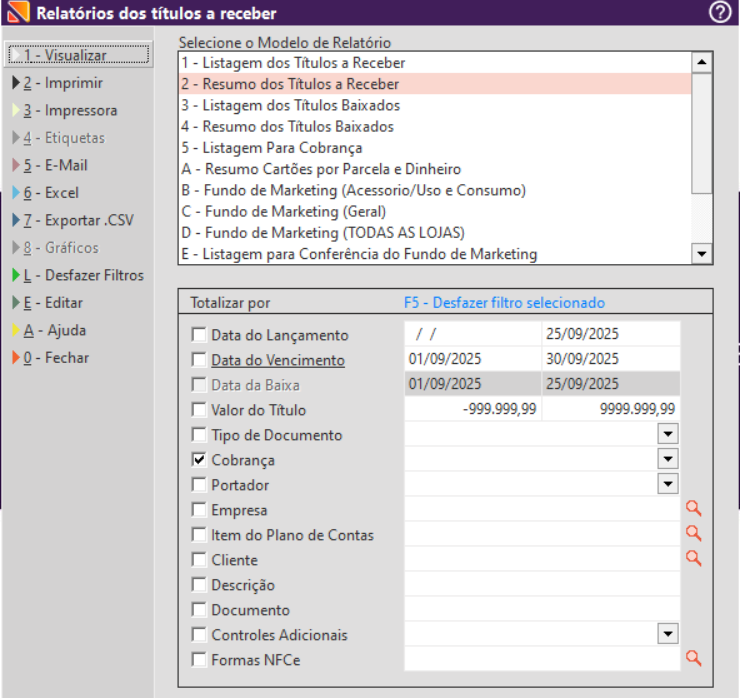Viewport: 740px width, 698px height.
Task: Choose 3 - Listagem dos Títulos Baixados
Action: coord(435,105)
